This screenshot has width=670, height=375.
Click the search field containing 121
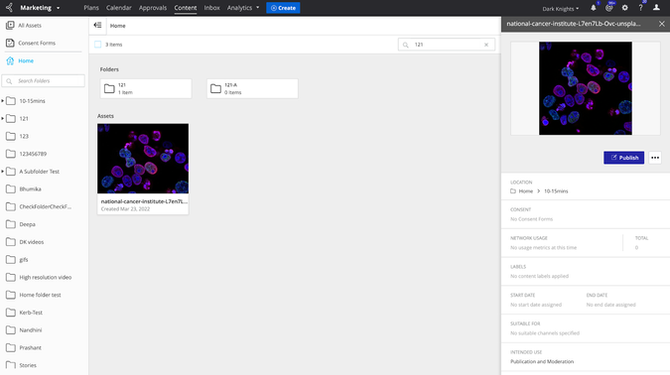point(447,44)
